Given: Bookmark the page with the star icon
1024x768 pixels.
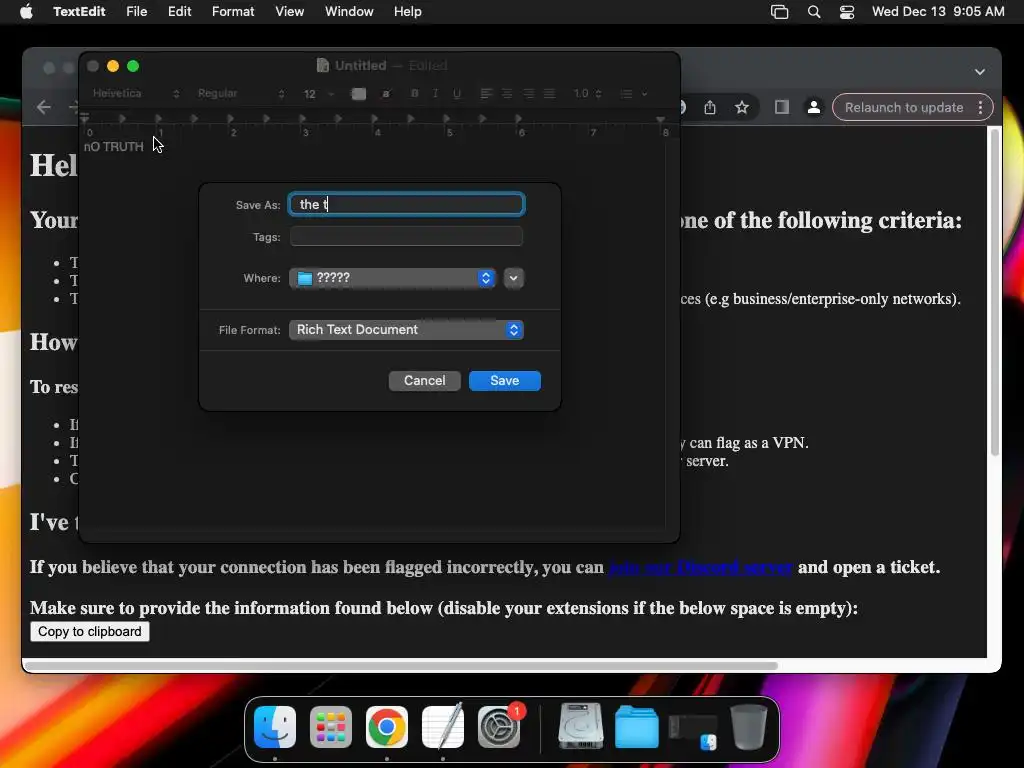Looking at the screenshot, I should [741, 107].
